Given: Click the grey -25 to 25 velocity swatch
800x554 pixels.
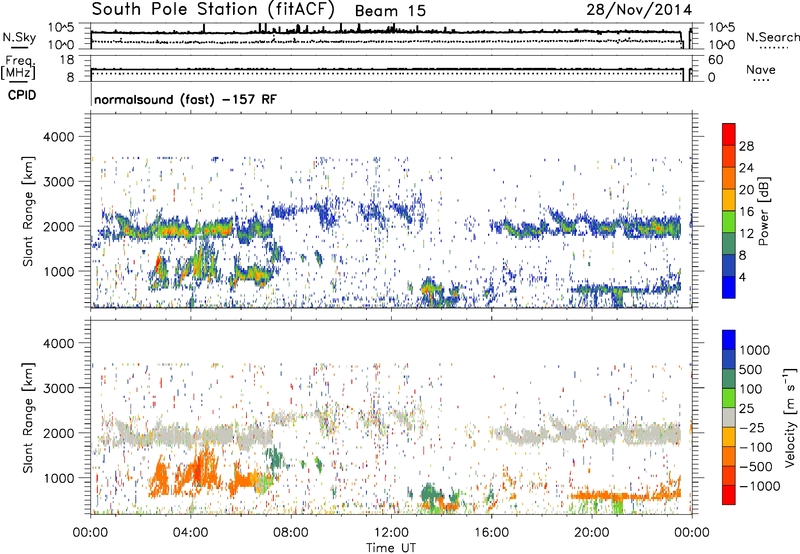Looking at the screenshot, I should click(729, 417).
